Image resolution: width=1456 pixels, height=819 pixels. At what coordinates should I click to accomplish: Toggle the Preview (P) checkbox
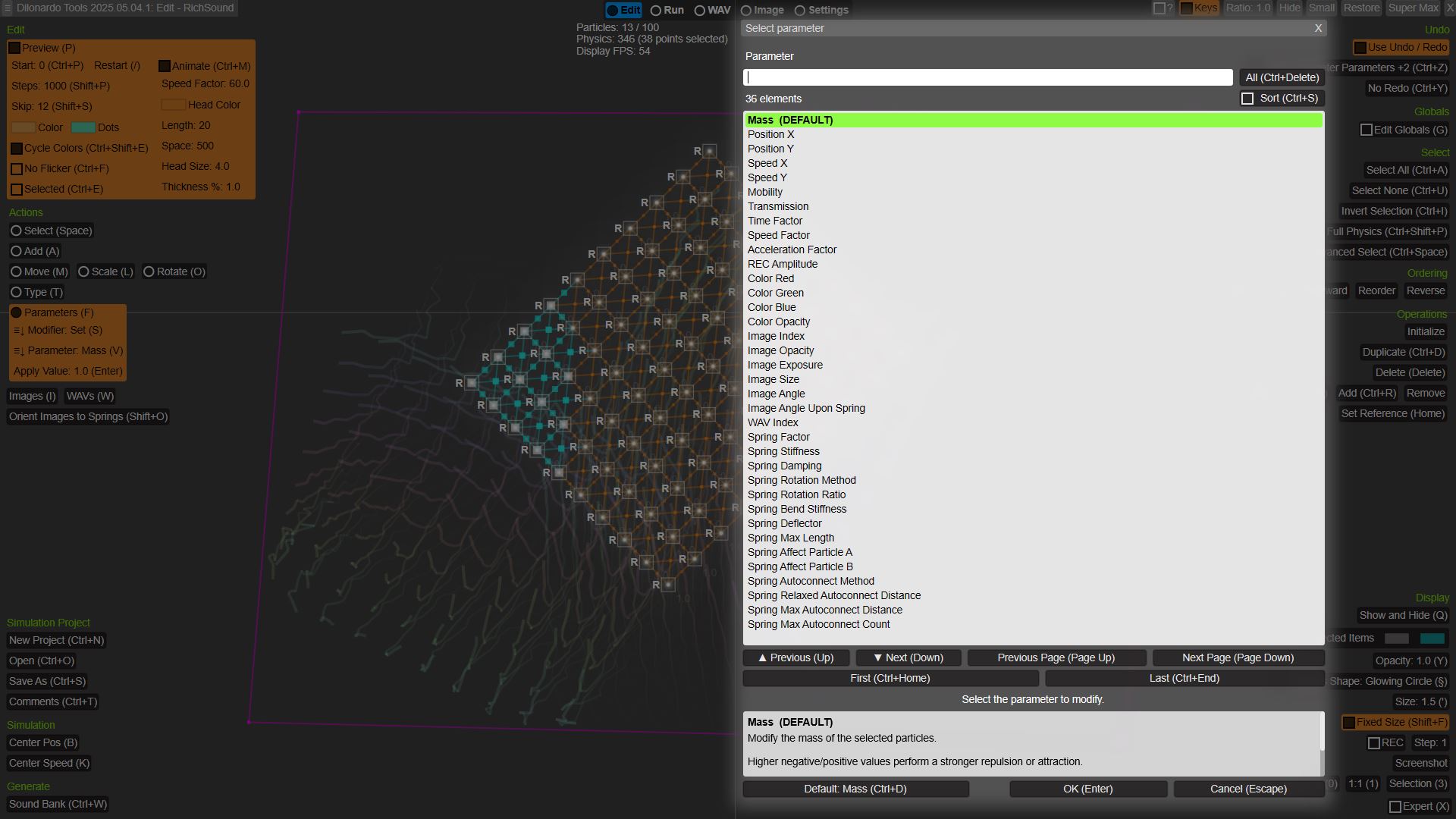coord(14,48)
